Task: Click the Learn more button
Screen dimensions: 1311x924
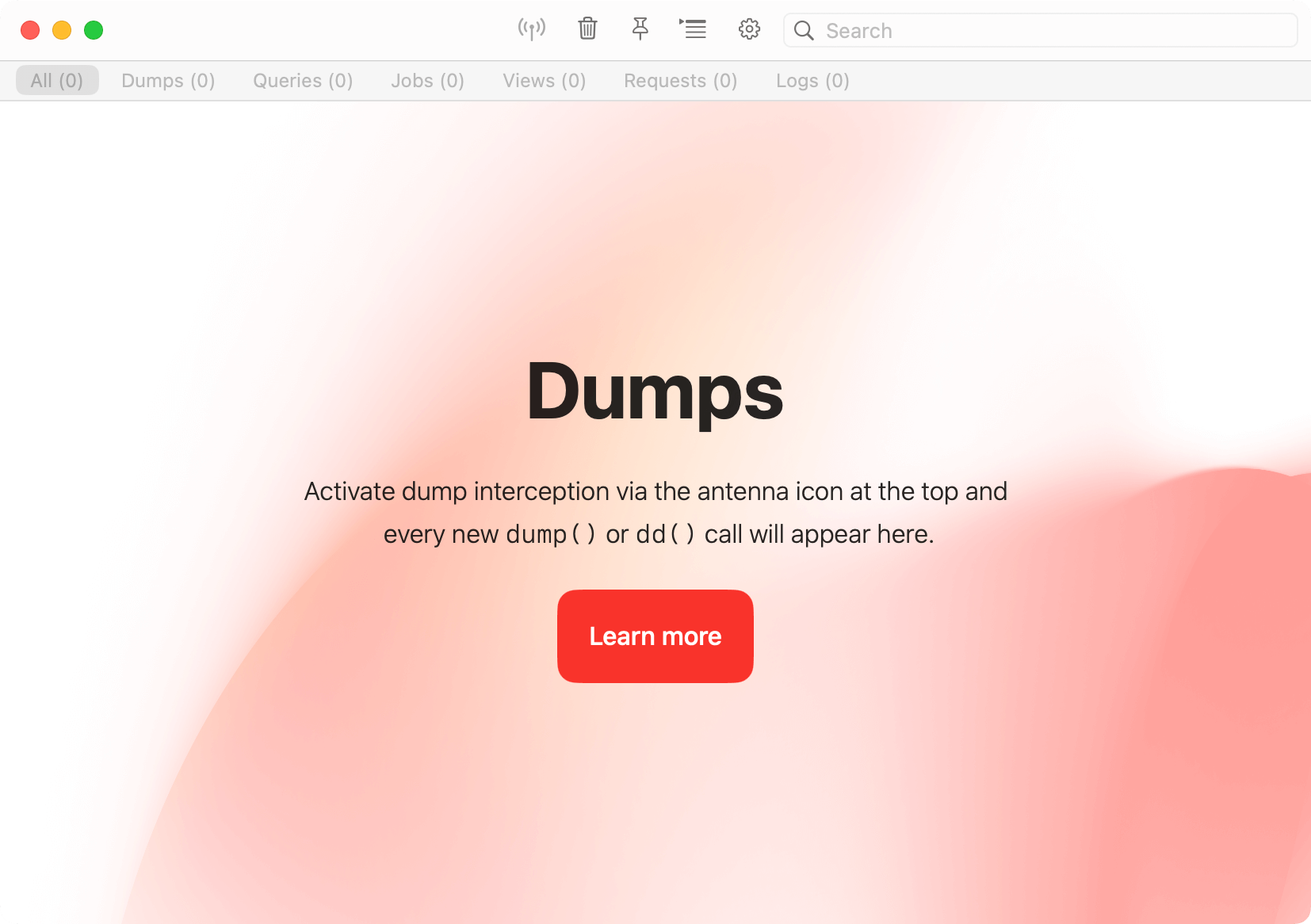Action: (655, 636)
